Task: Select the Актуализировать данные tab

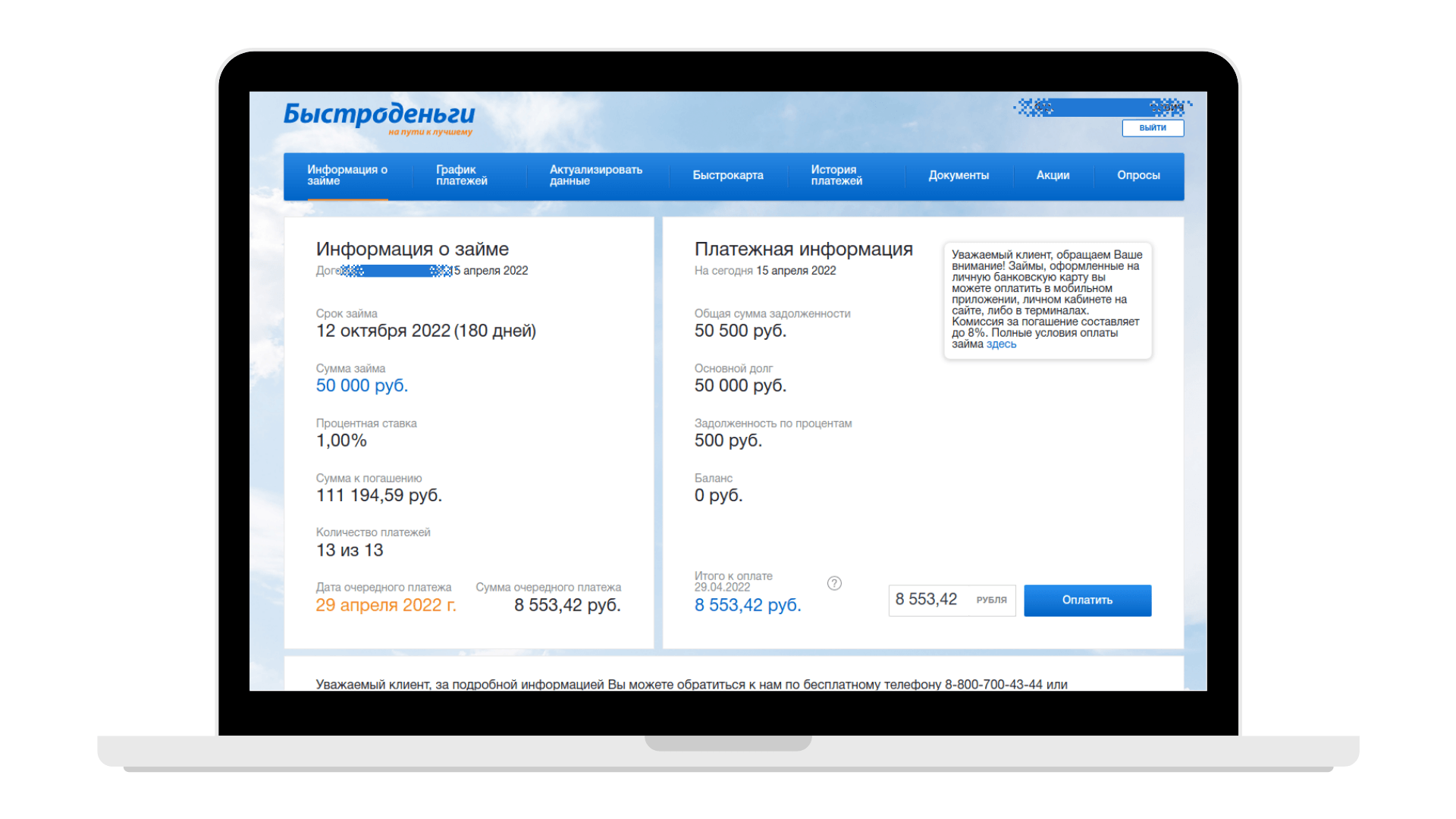Action: point(595,175)
